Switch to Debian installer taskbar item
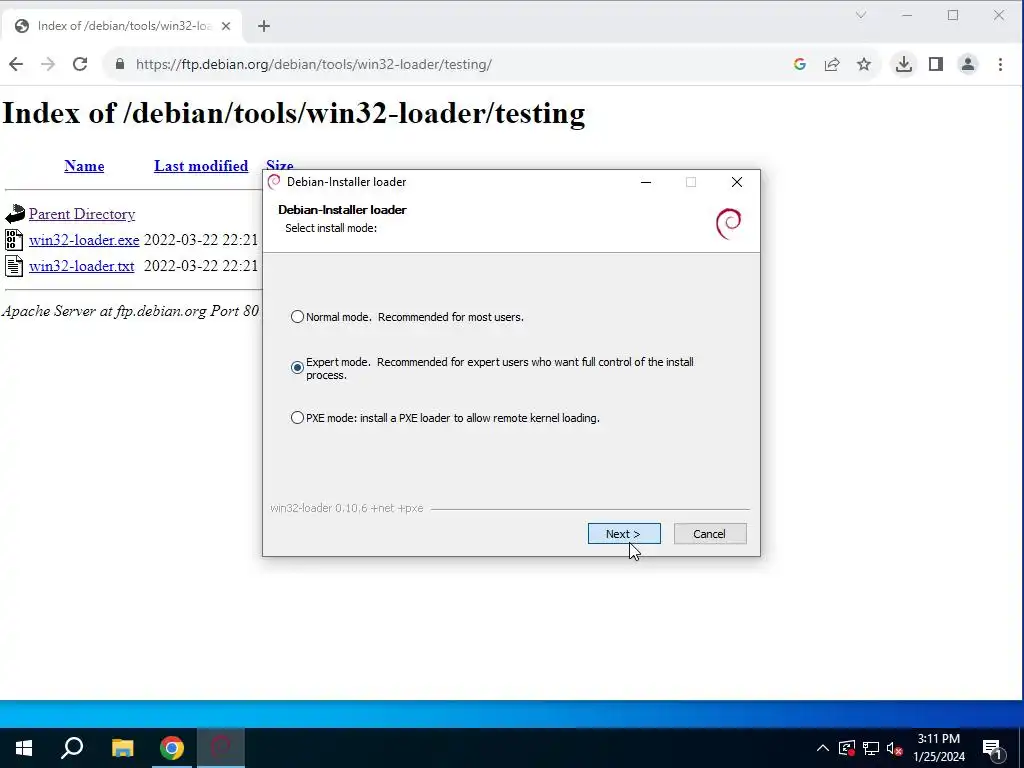 (221, 748)
